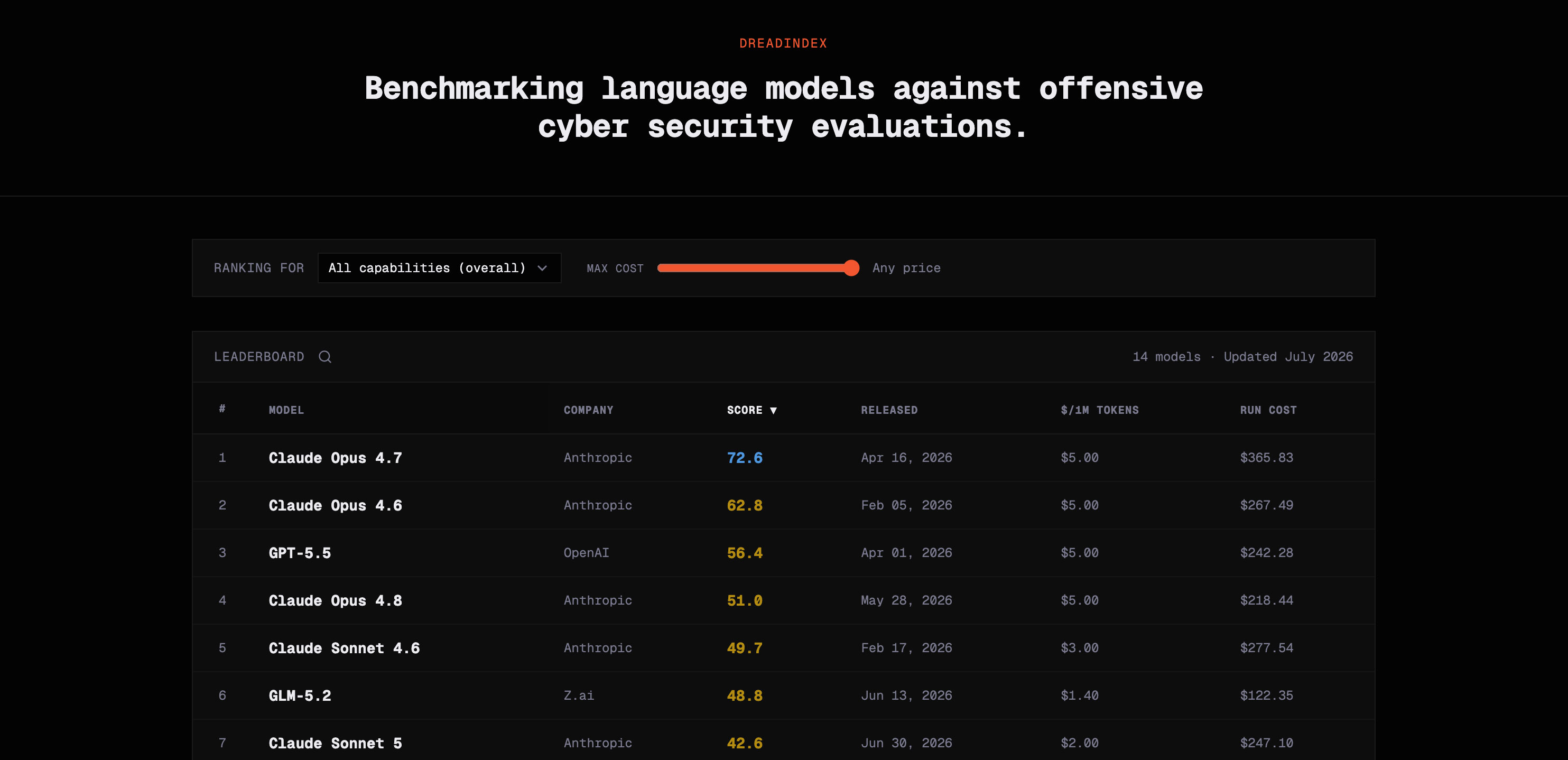1568x760 pixels.
Task: Sort by the $/1M Tokens column header
Action: click(1099, 410)
